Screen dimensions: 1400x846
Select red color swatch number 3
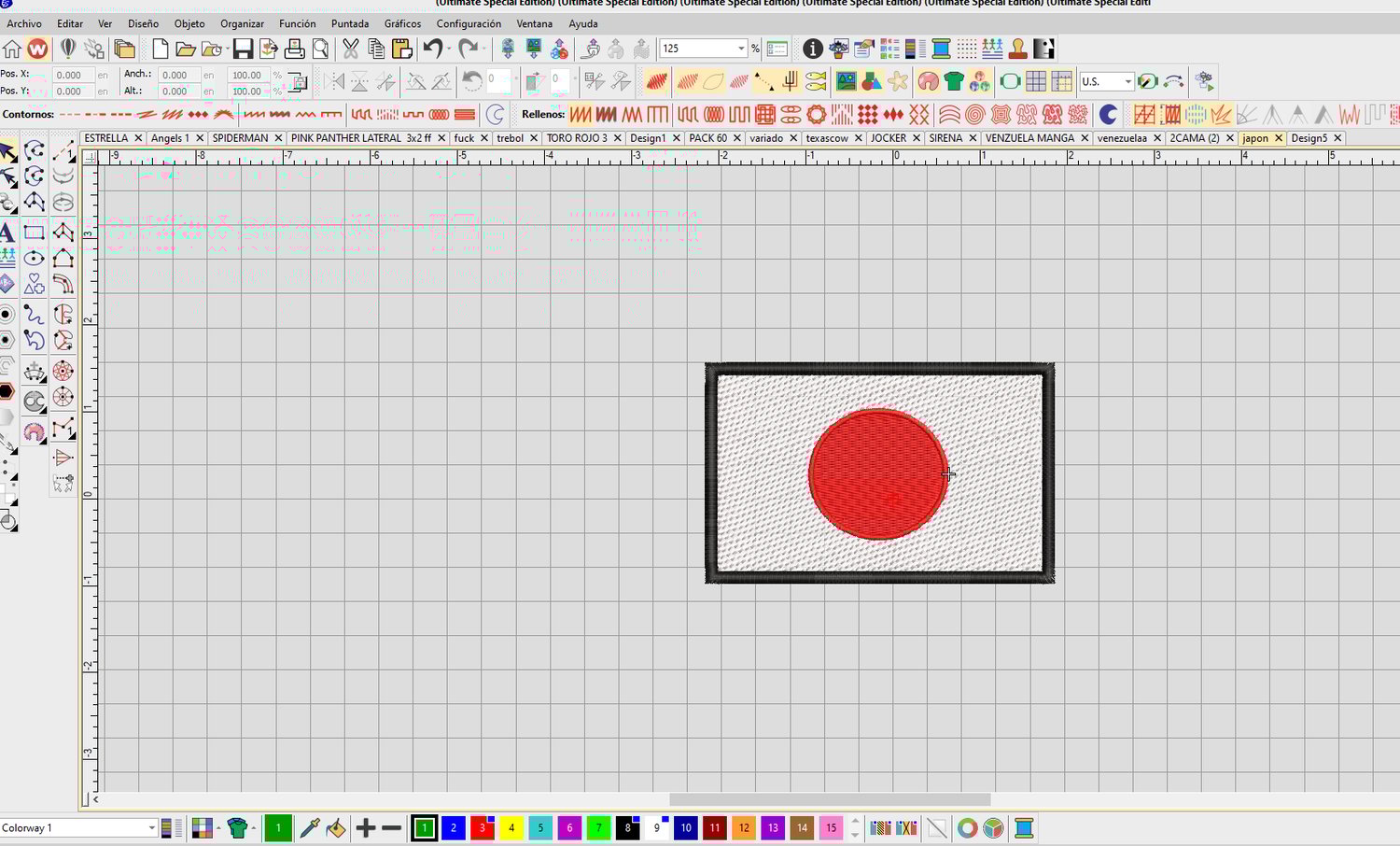[482, 827]
